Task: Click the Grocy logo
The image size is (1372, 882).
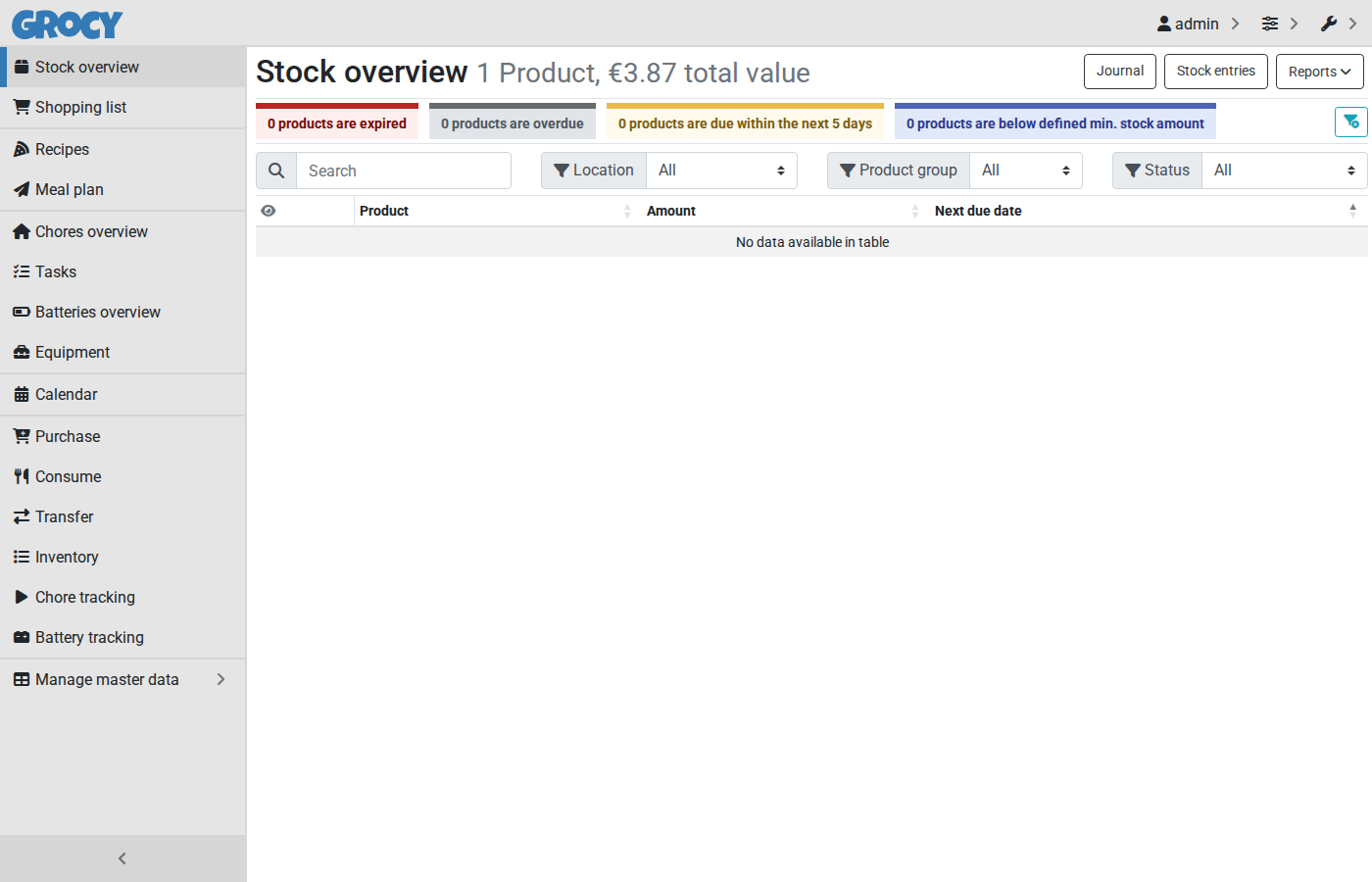Action: point(68,24)
